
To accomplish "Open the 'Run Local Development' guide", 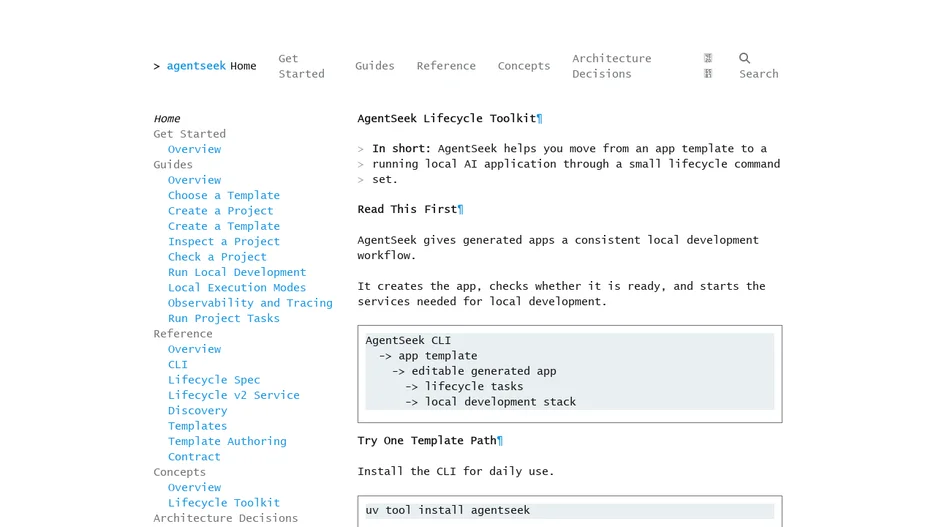I will 236,272.
